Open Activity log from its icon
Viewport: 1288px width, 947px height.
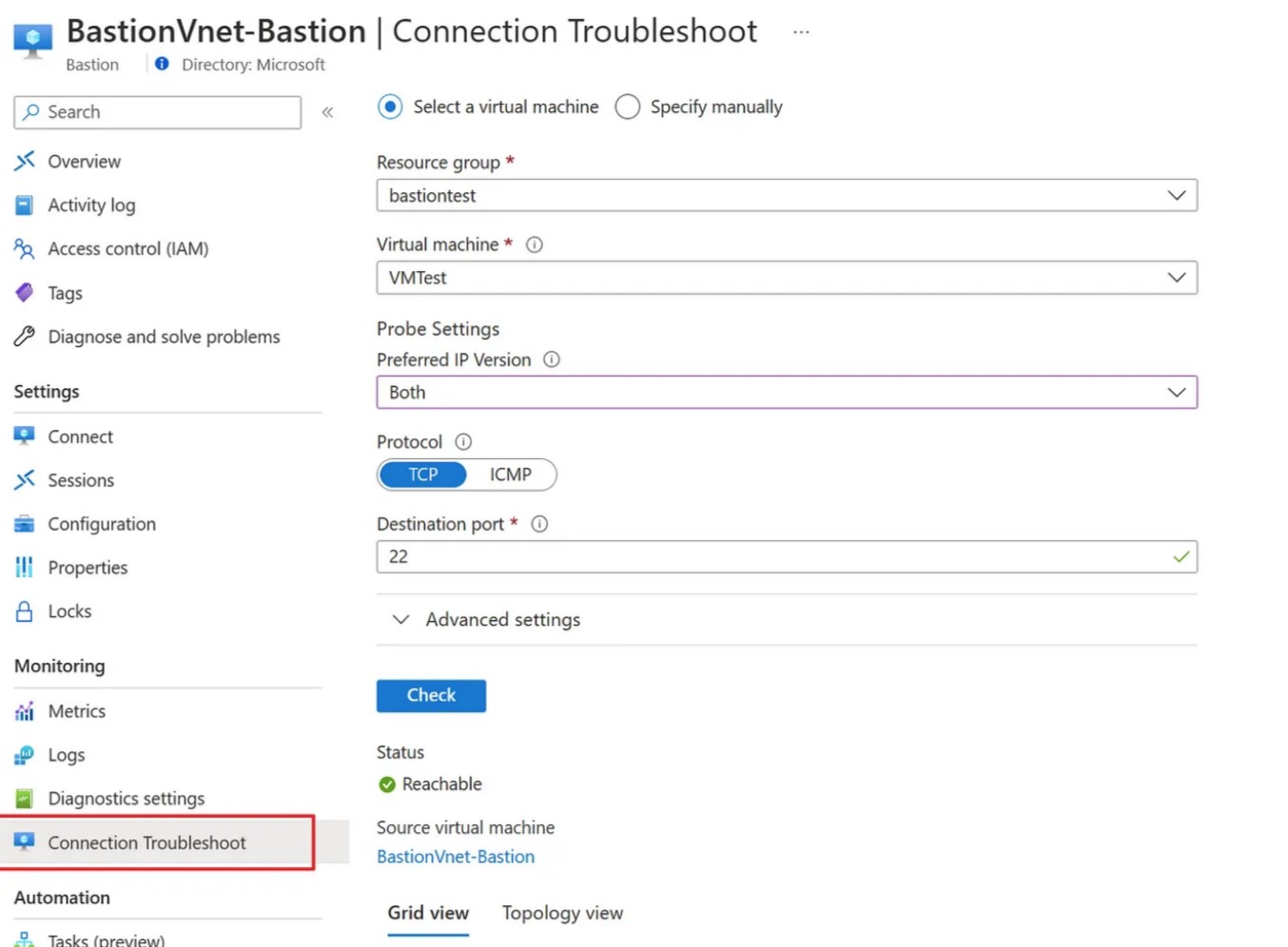click(25, 205)
